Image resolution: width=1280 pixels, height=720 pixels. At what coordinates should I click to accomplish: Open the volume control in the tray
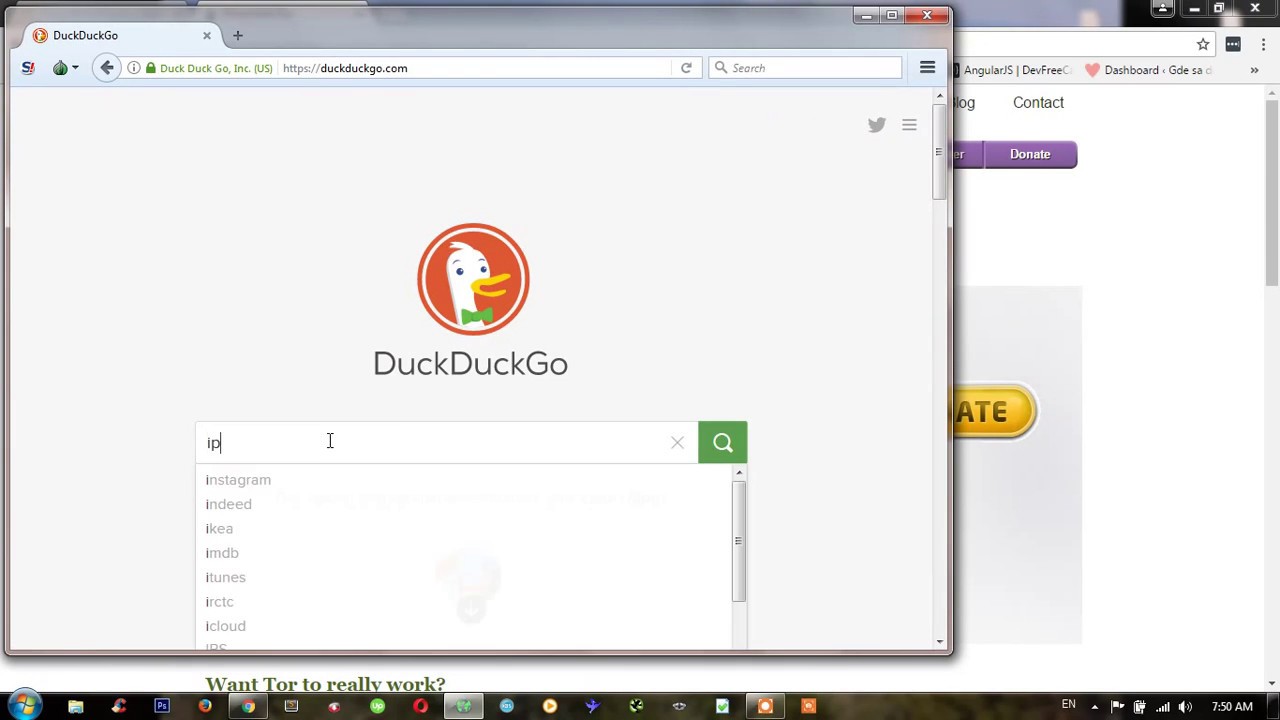tap(1185, 707)
